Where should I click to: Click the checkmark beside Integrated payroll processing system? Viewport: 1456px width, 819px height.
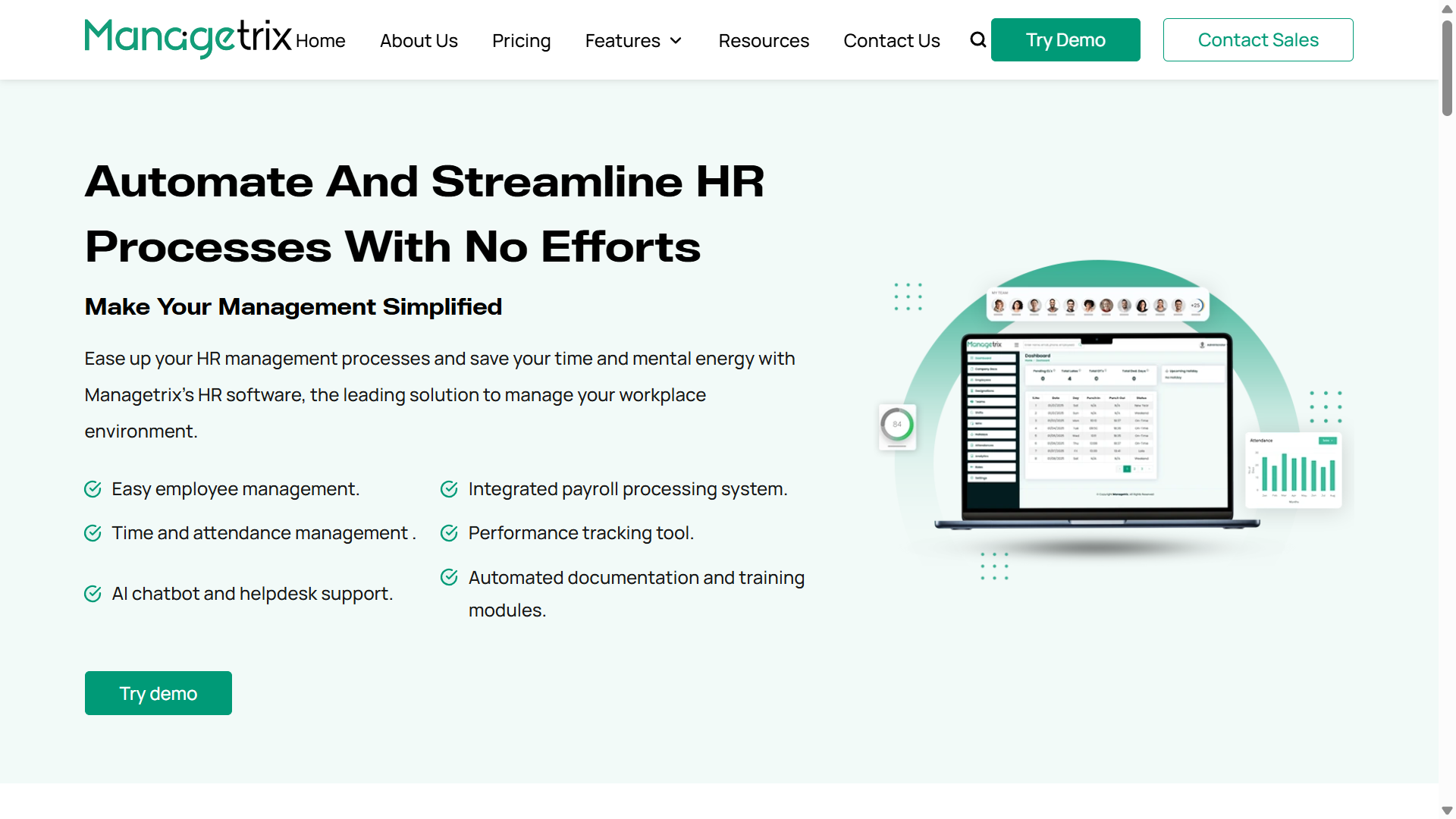pyautogui.click(x=448, y=489)
